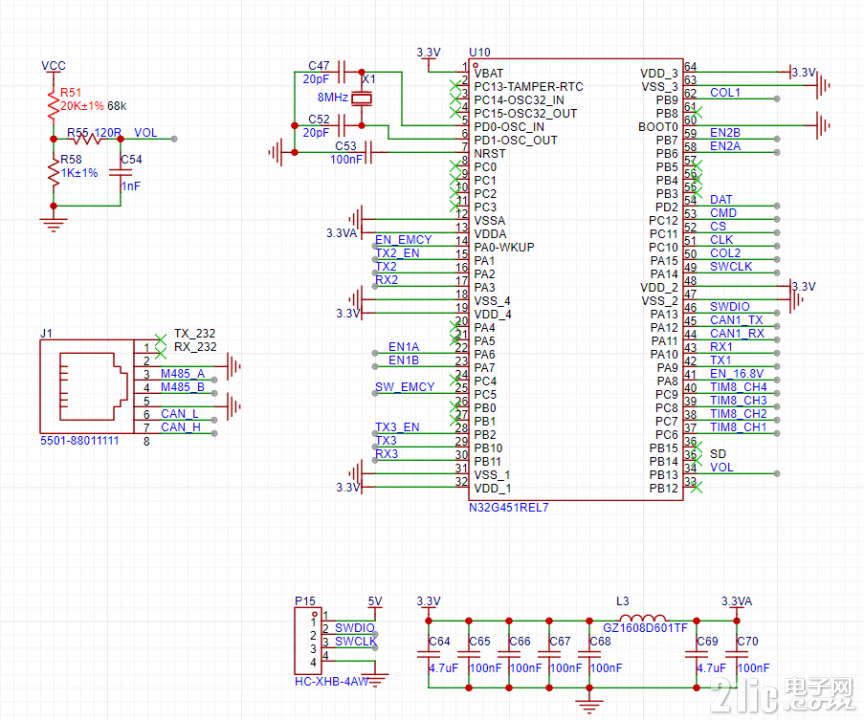This screenshot has height=720, width=864.
Task: Select the SW_EMCY net label
Action: coord(405,387)
